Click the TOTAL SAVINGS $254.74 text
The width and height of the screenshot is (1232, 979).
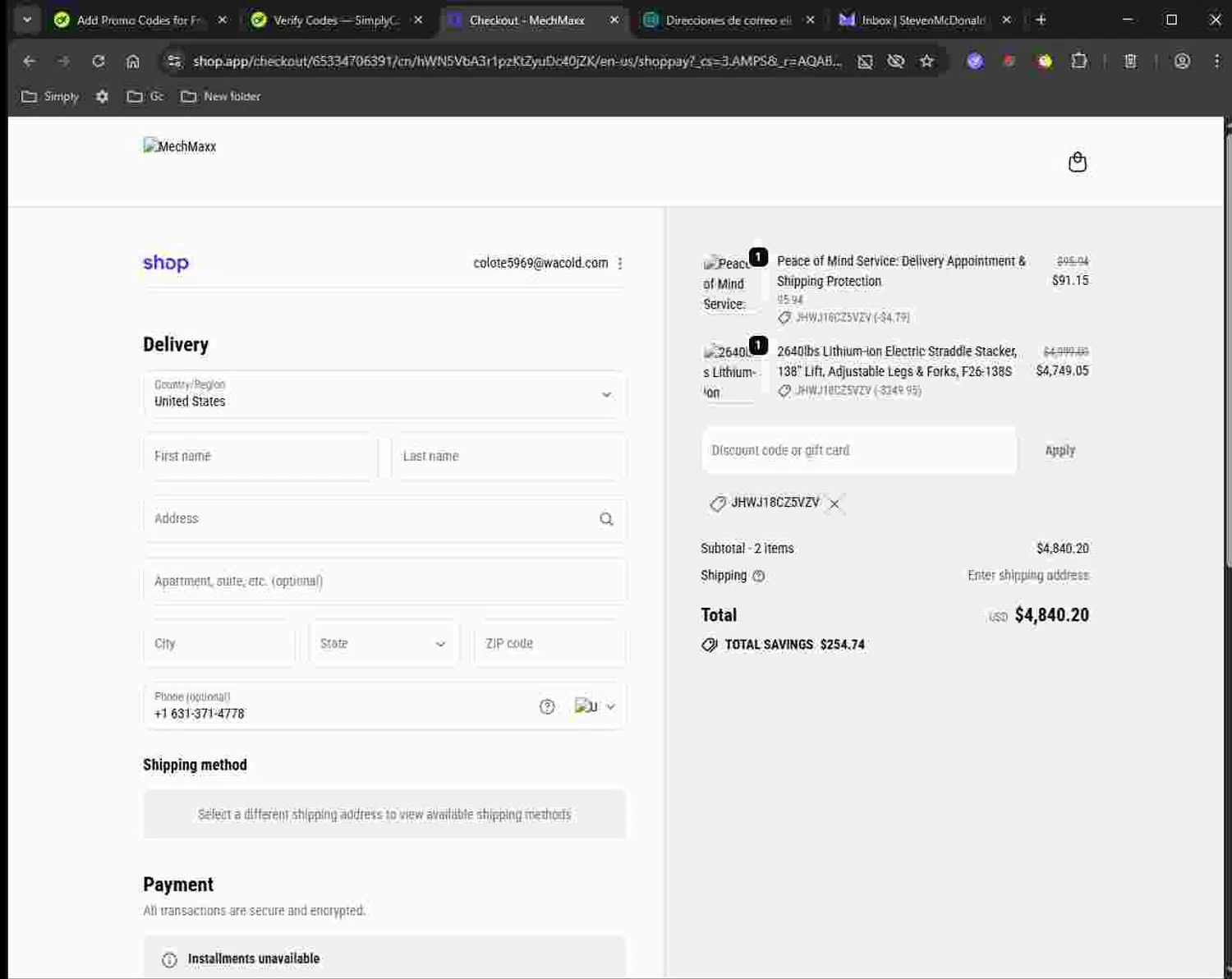pos(794,645)
